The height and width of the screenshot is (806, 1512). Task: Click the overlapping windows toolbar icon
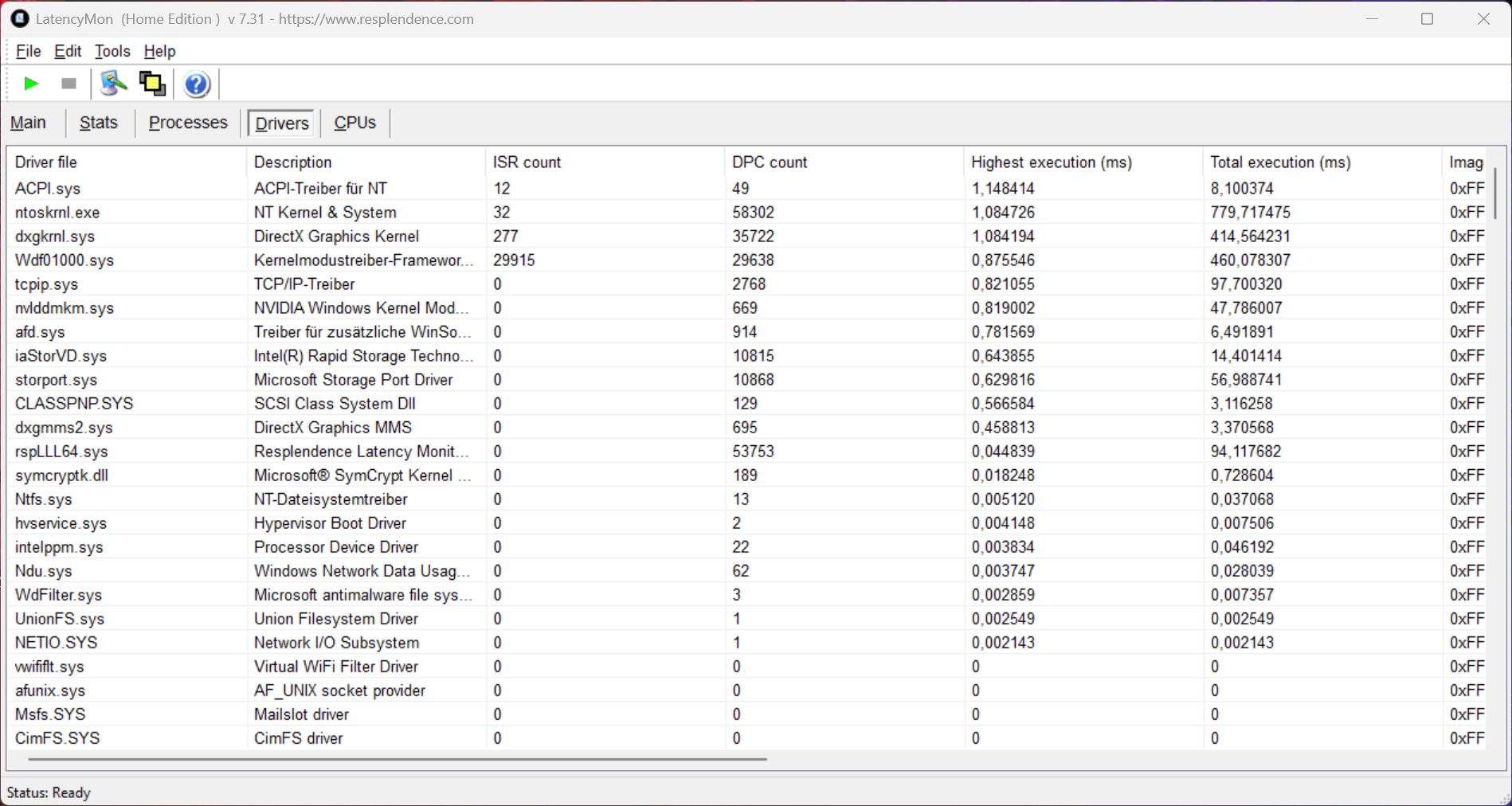(152, 84)
